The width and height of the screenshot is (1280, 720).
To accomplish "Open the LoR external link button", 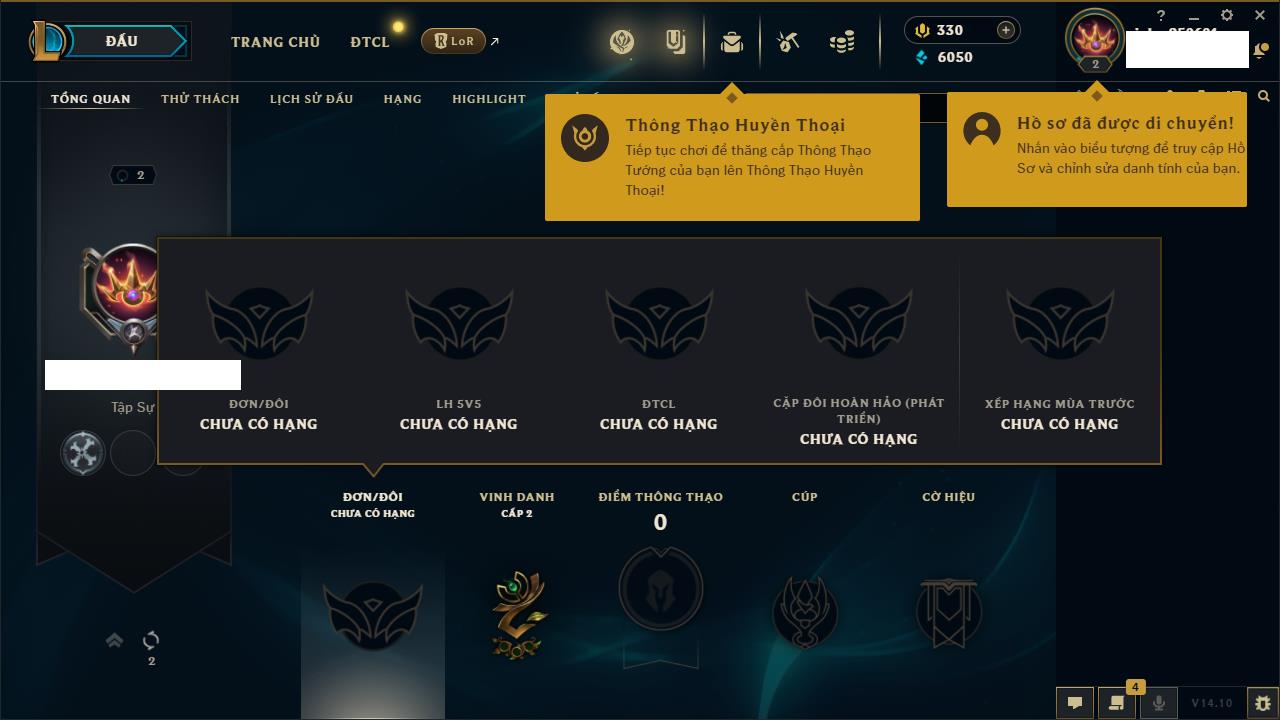I will [460, 41].
